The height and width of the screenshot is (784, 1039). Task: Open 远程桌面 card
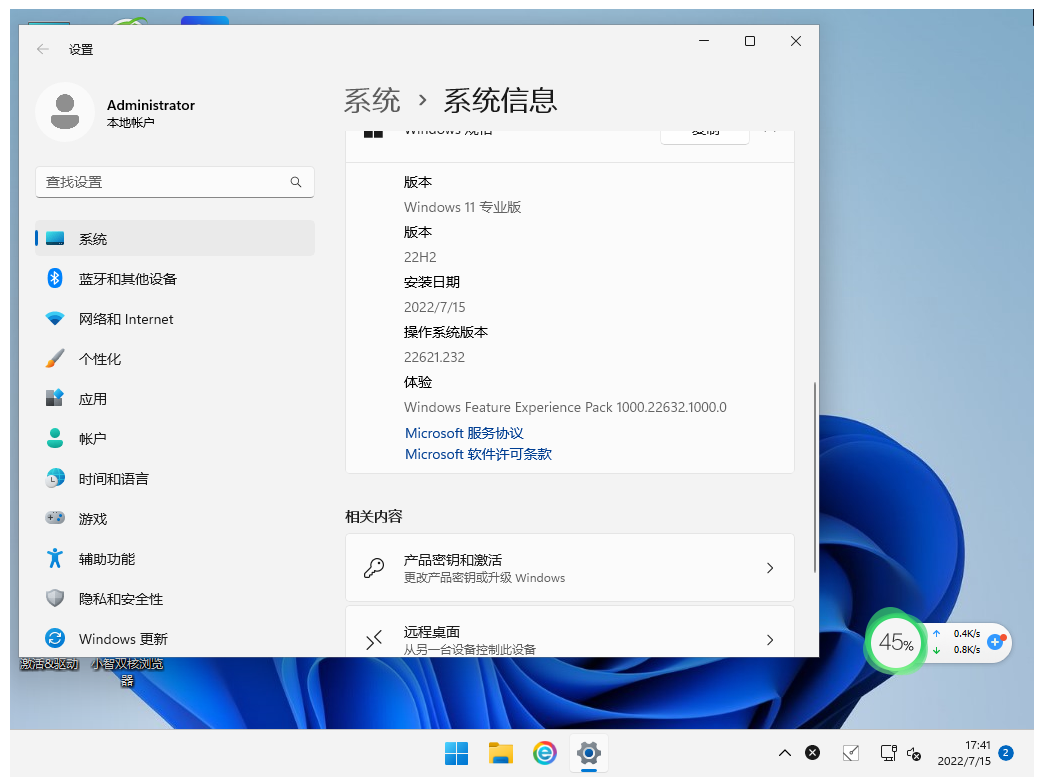(570, 632)
